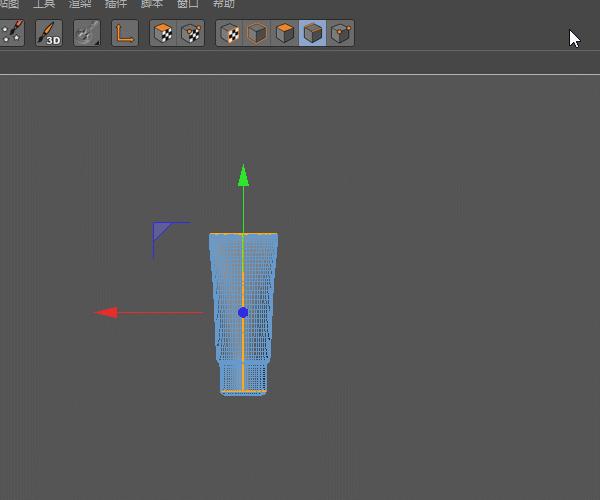Click the red X-axis arrow handle
This screenshot has height=500, width=600.
pos(106,312)
